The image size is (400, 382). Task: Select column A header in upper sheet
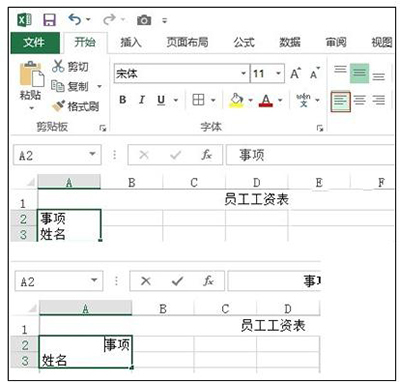coord(69,182)
